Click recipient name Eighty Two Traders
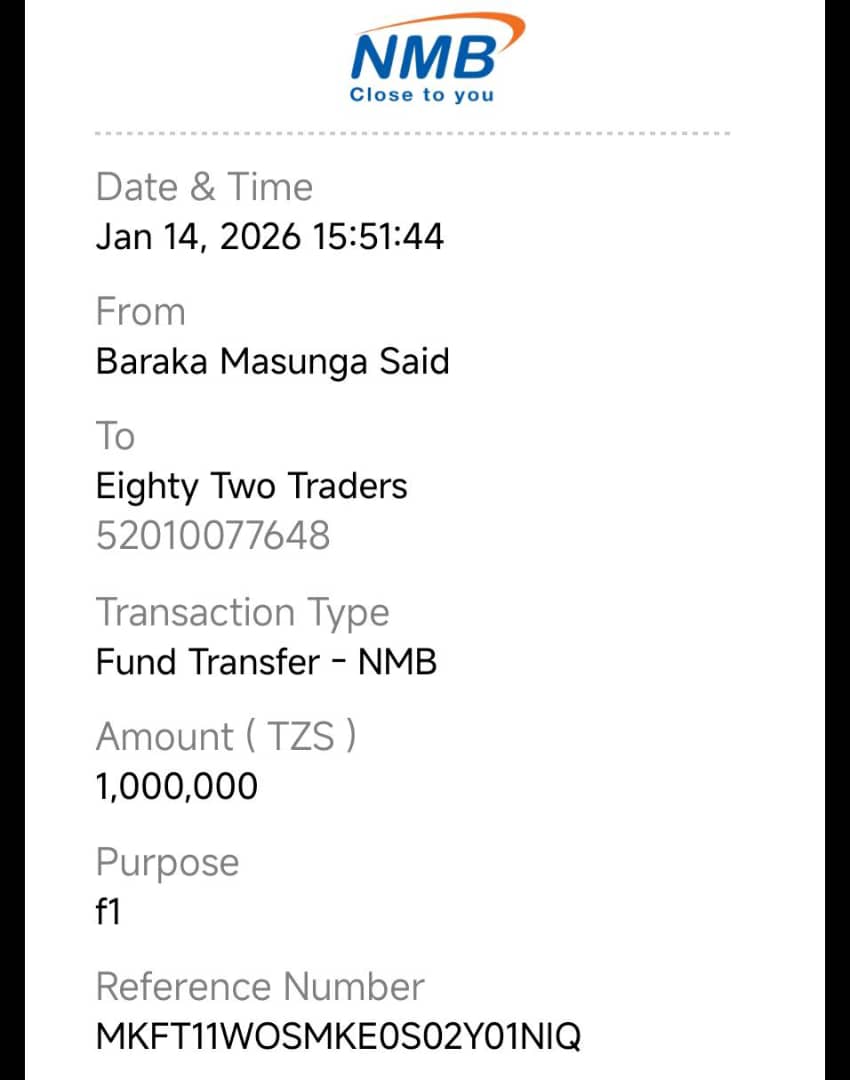 tap(251, 486)
